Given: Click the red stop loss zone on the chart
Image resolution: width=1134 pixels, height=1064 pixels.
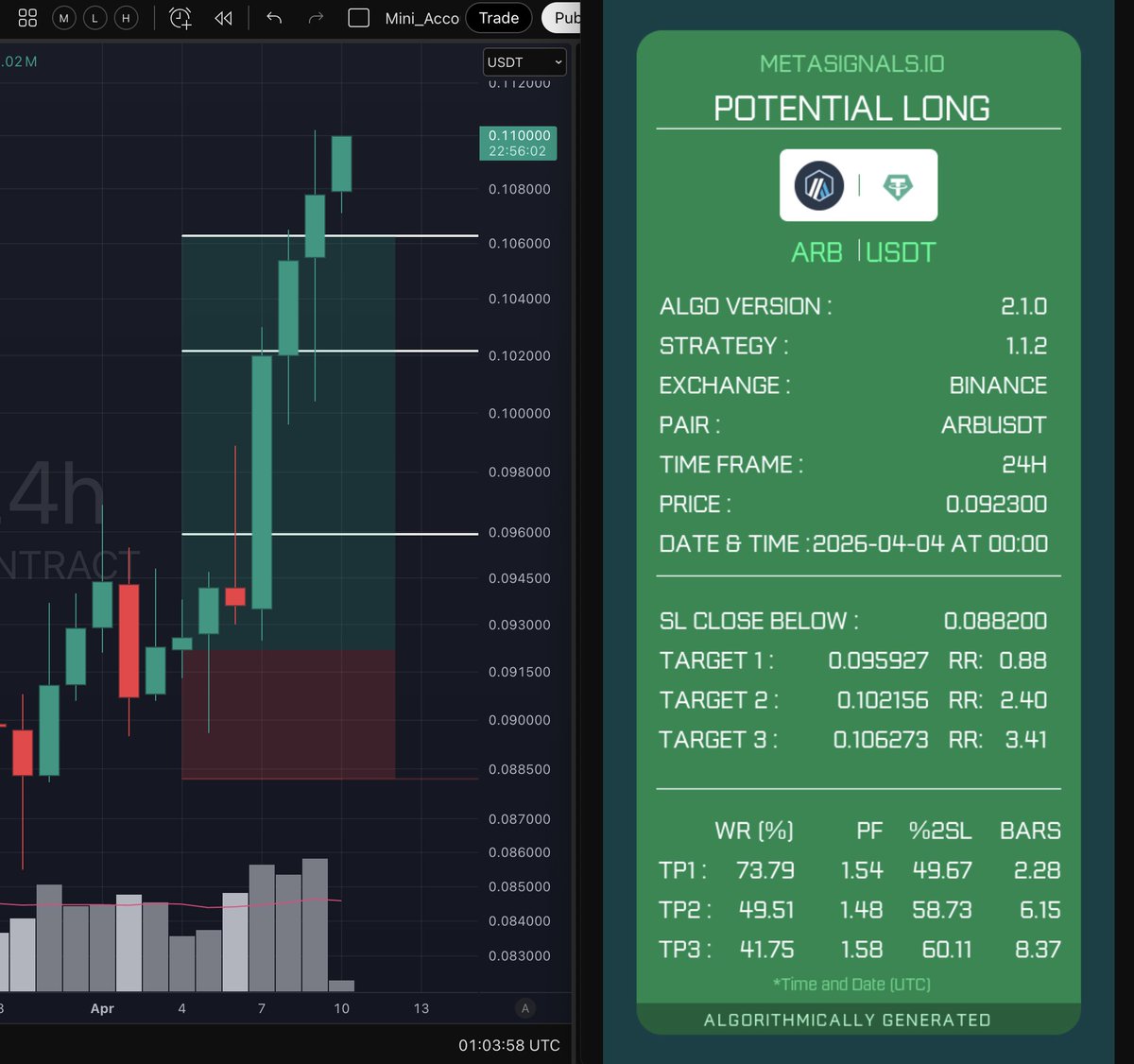Looking at the screenshot, I should click(288, 714).
